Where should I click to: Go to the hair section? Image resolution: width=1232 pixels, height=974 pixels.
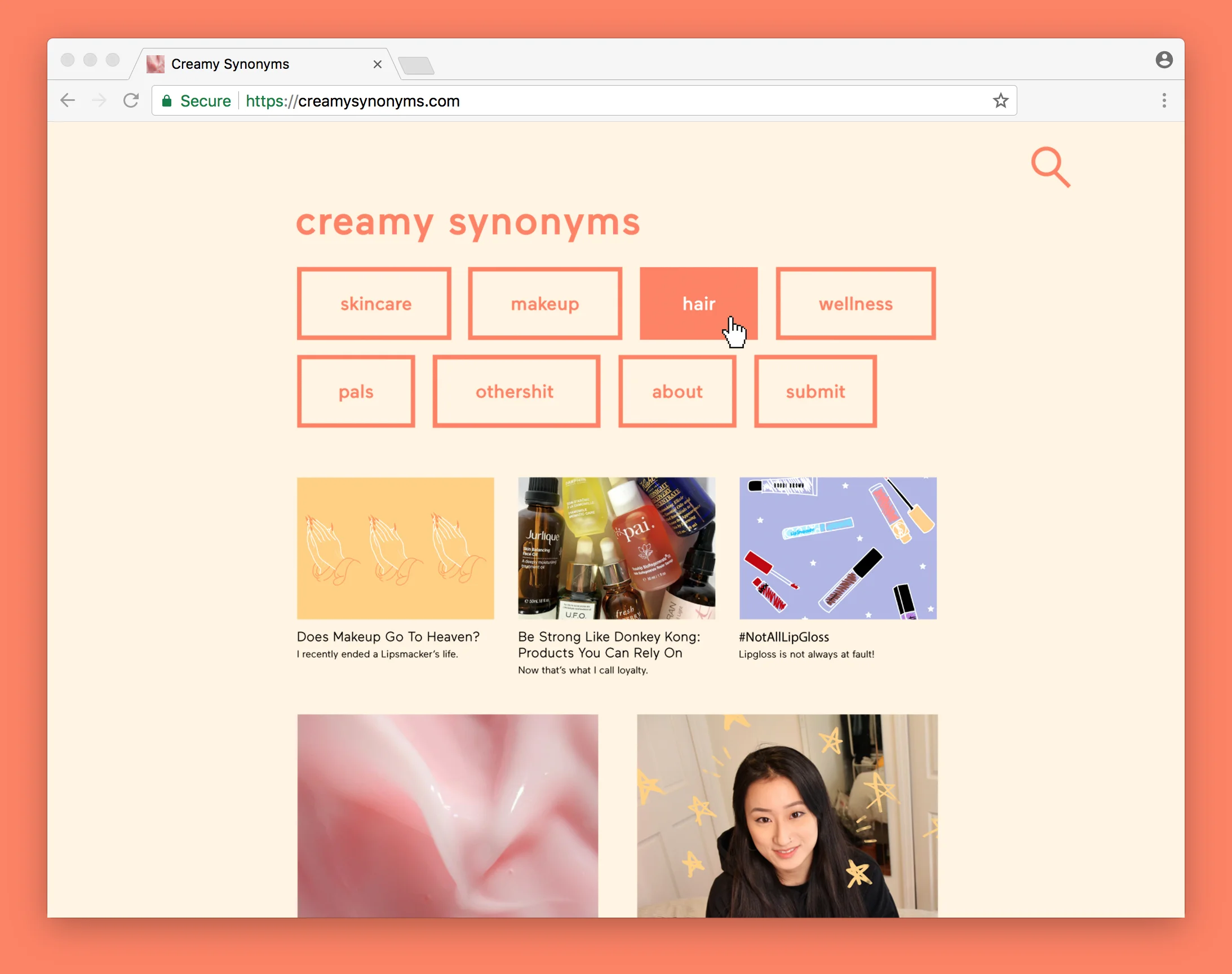698,303
